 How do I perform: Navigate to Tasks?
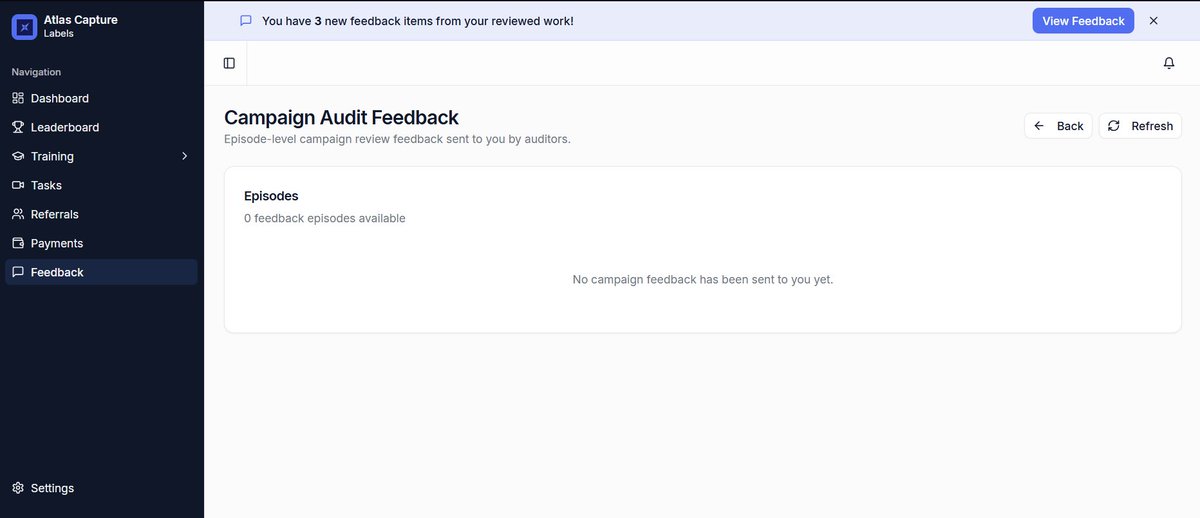[46, 185]
